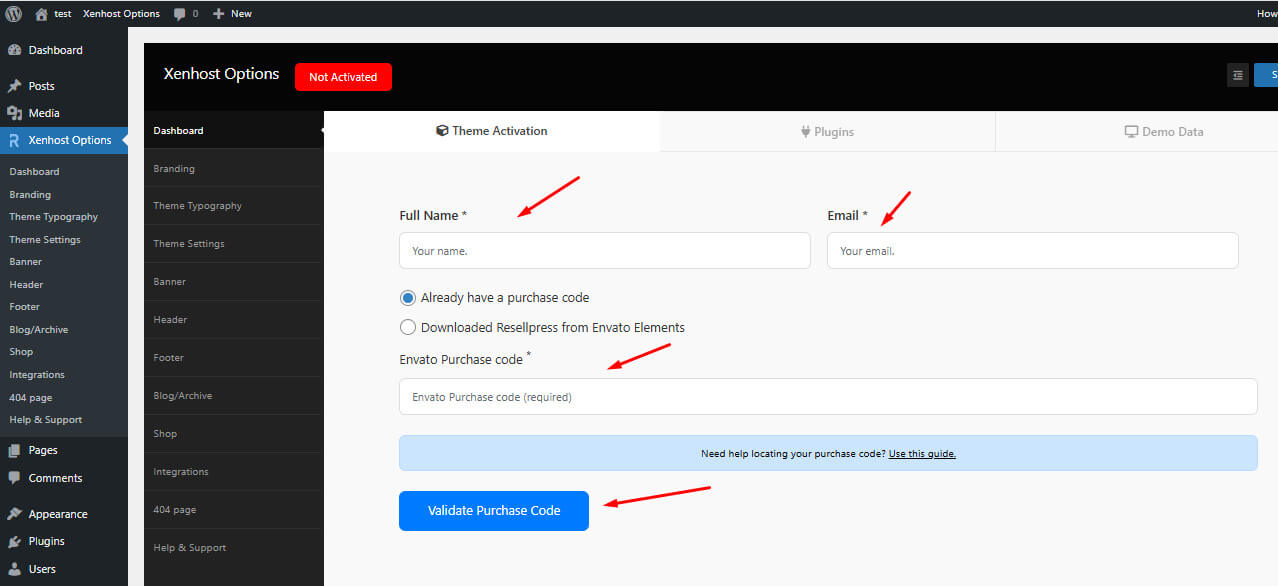Screen dimensions: 1278x586
Task: Click the test site name in admin bar
Action: click(62, 14)
